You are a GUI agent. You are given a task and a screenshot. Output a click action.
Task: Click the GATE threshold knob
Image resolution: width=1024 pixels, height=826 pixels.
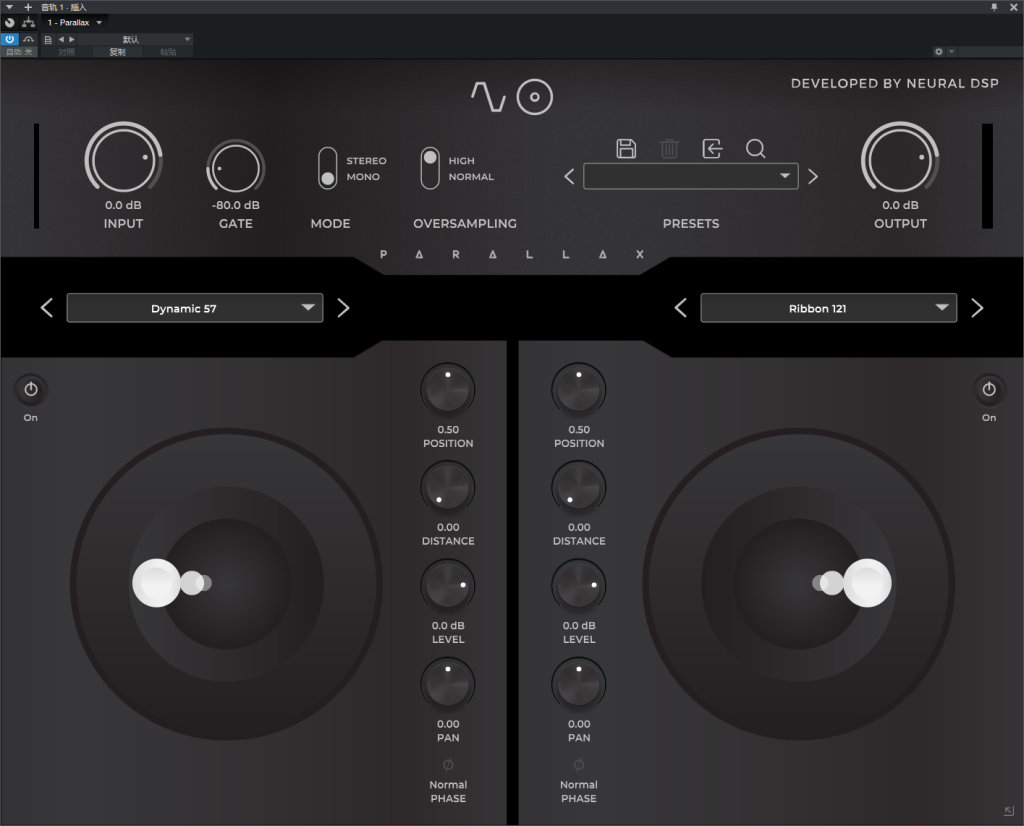[235, 167]
